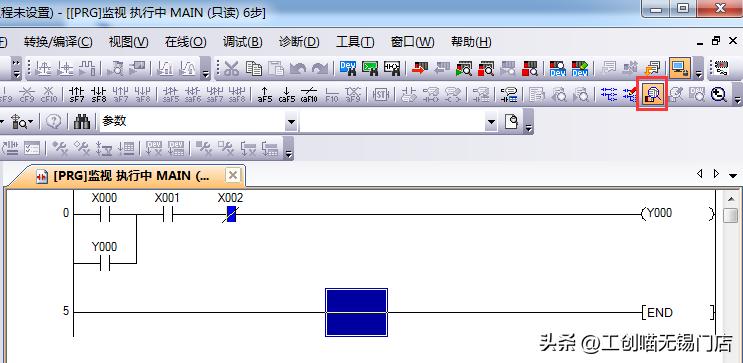Click the Undo arrow icon
The image size is (743, 363).
click(x=298, y=69)
